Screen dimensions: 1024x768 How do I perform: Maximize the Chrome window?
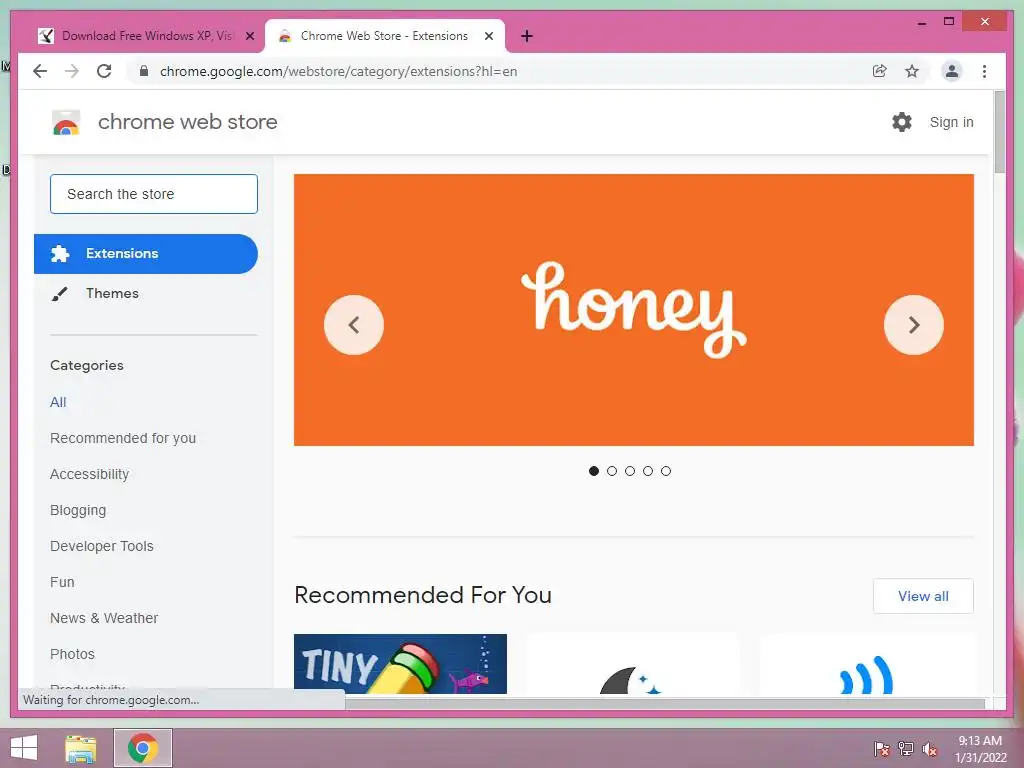click(949, 22)
